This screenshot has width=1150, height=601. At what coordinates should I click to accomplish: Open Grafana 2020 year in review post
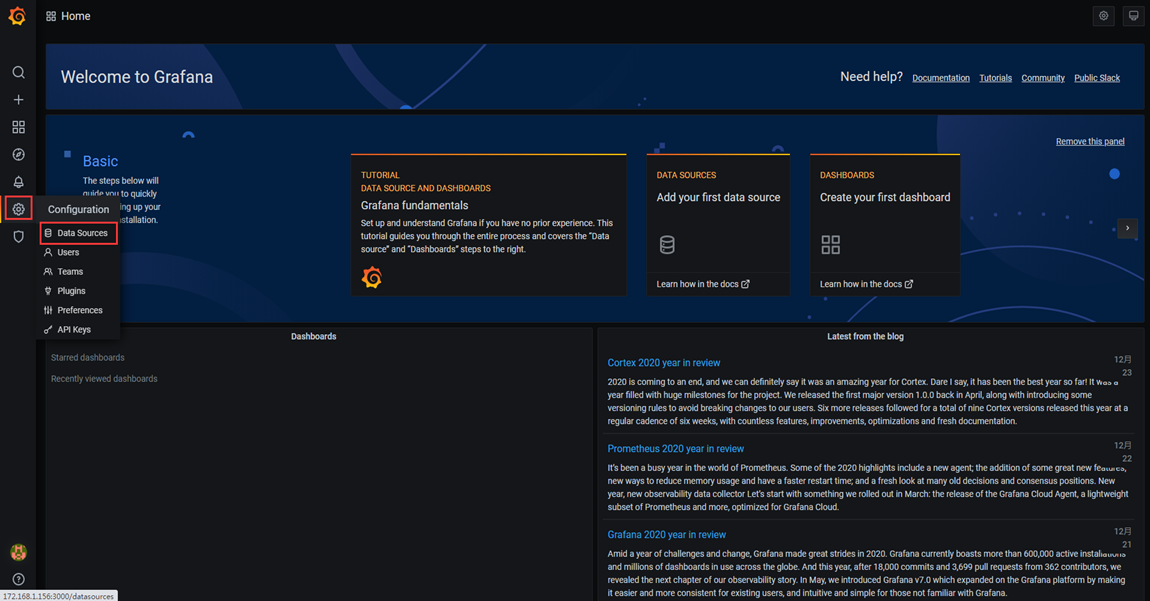click(667, 534)
